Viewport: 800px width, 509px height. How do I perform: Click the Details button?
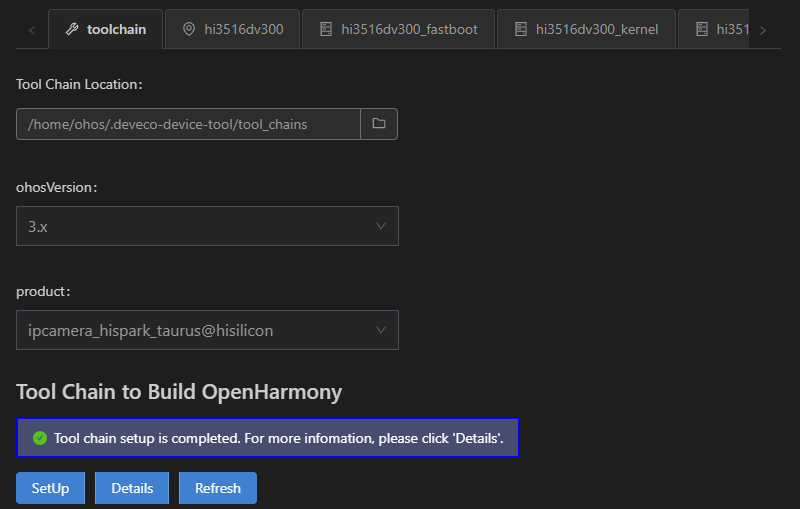pyautogui.click(x=132, y=488)
